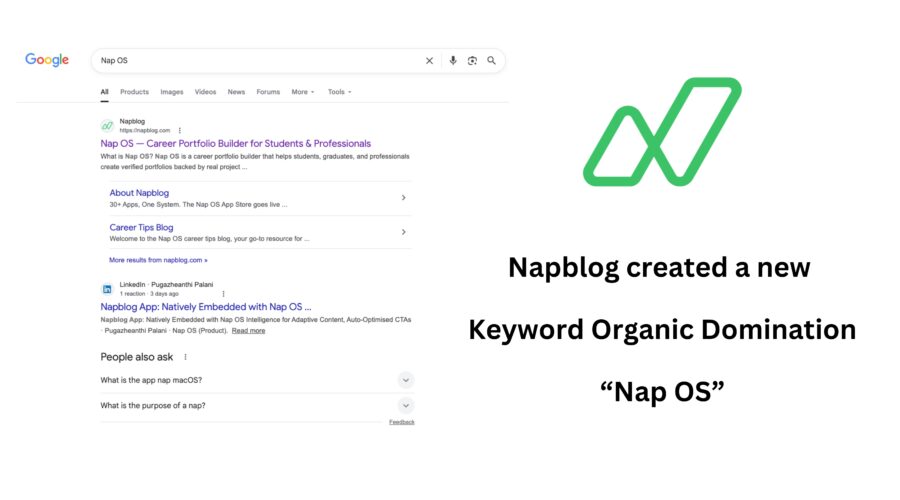Screen dimensions: 900x500
Task: Click 'LinkedIn · Pugazheanthi Palani' source text
Action: coord(166,284)
